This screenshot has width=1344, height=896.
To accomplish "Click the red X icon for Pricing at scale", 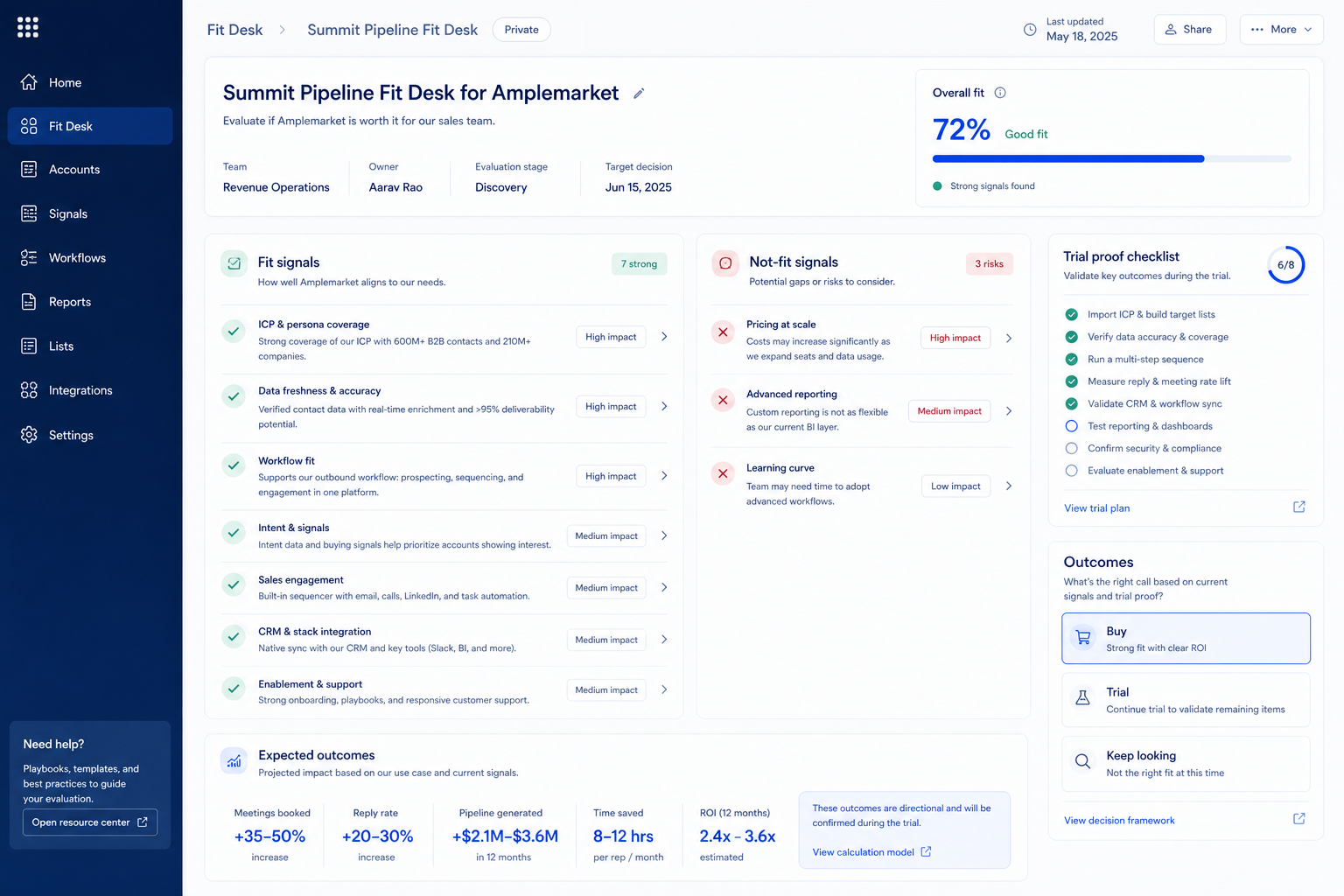I will (x=723, y=332).
